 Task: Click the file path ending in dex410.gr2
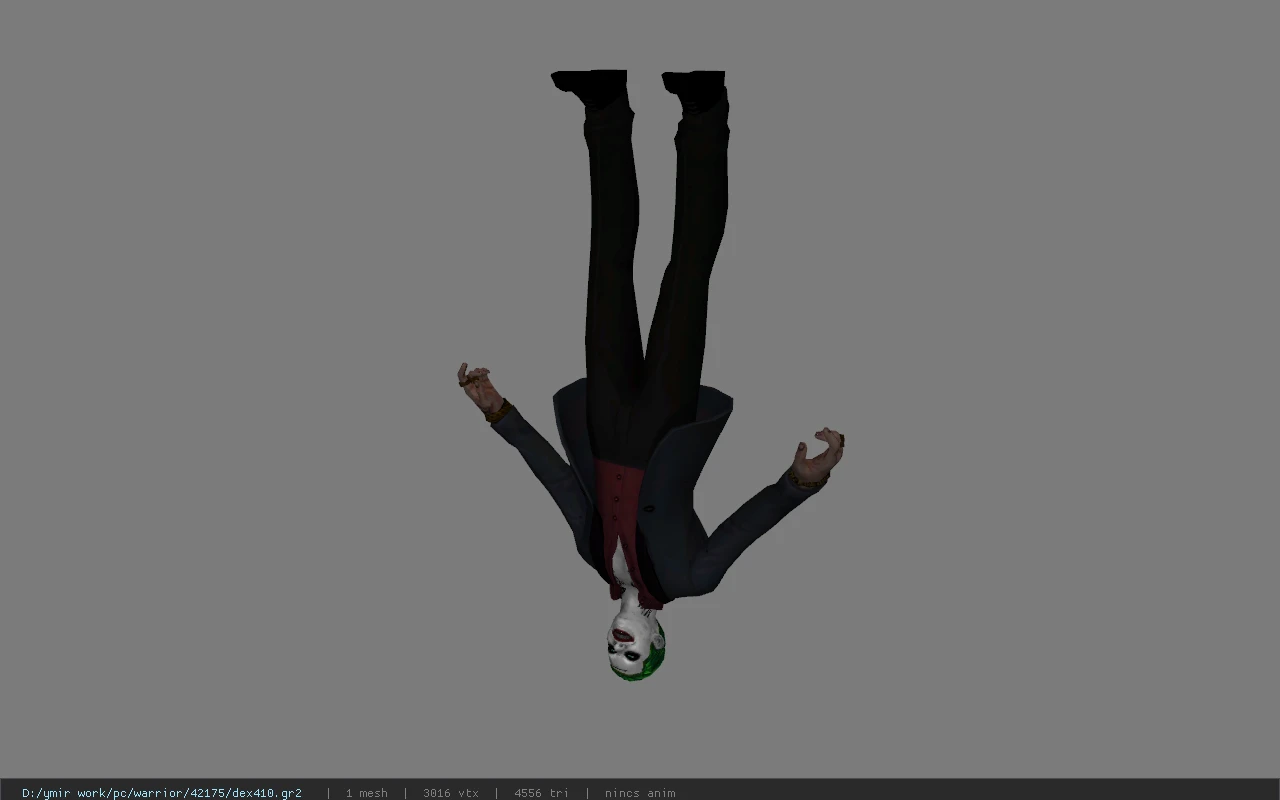(x=162, y=793)
